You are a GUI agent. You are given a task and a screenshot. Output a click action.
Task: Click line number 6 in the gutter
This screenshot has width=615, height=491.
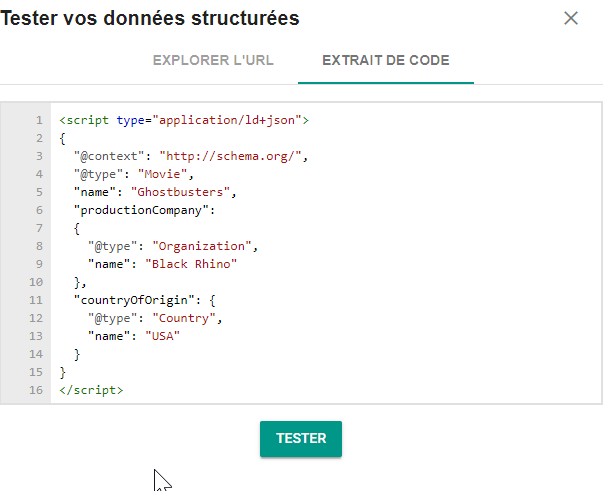(38, 210)
